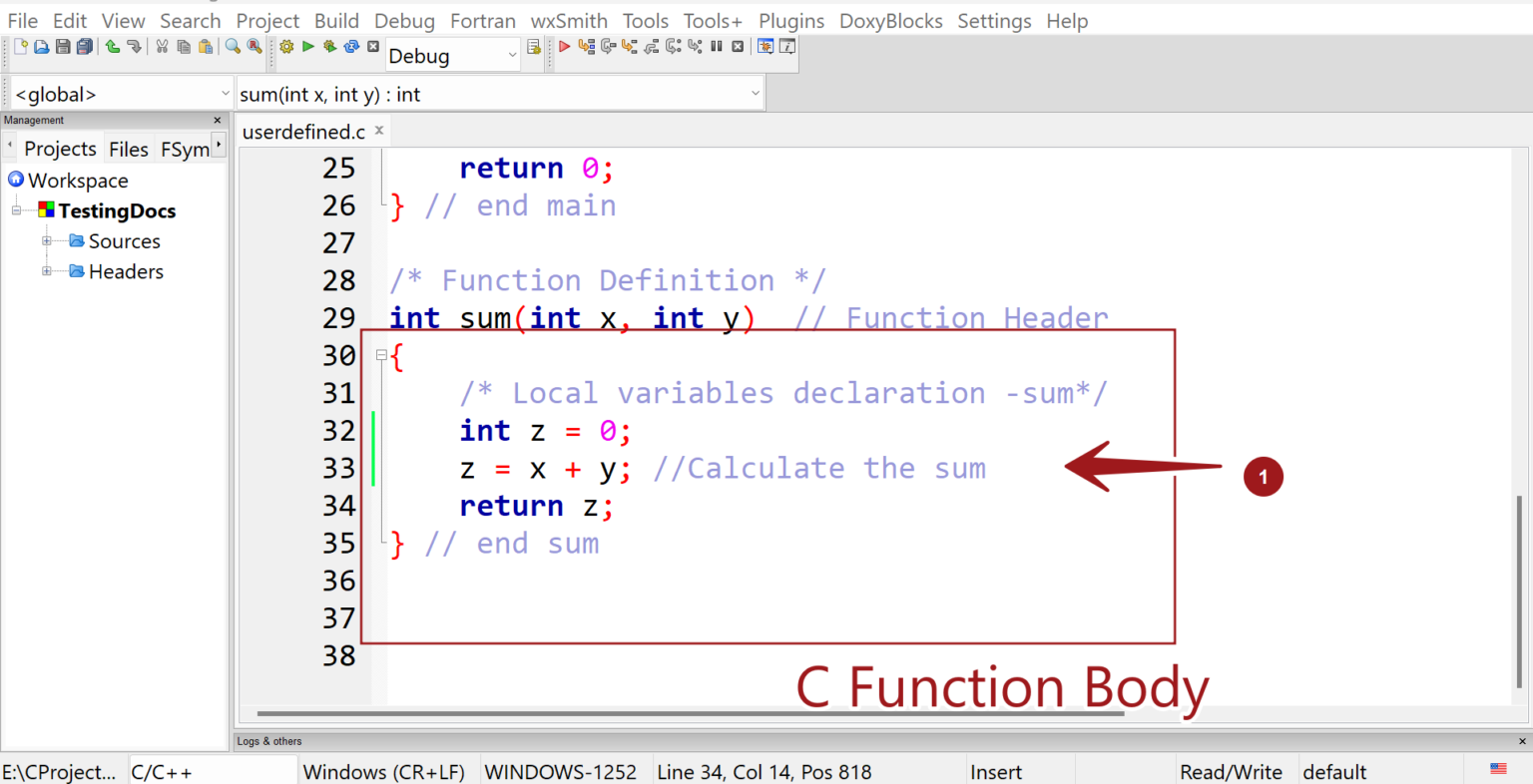Viewport: 1533px width, 784px height.
Task: Select the TestingDocs project
Action: tap(117, 210)
